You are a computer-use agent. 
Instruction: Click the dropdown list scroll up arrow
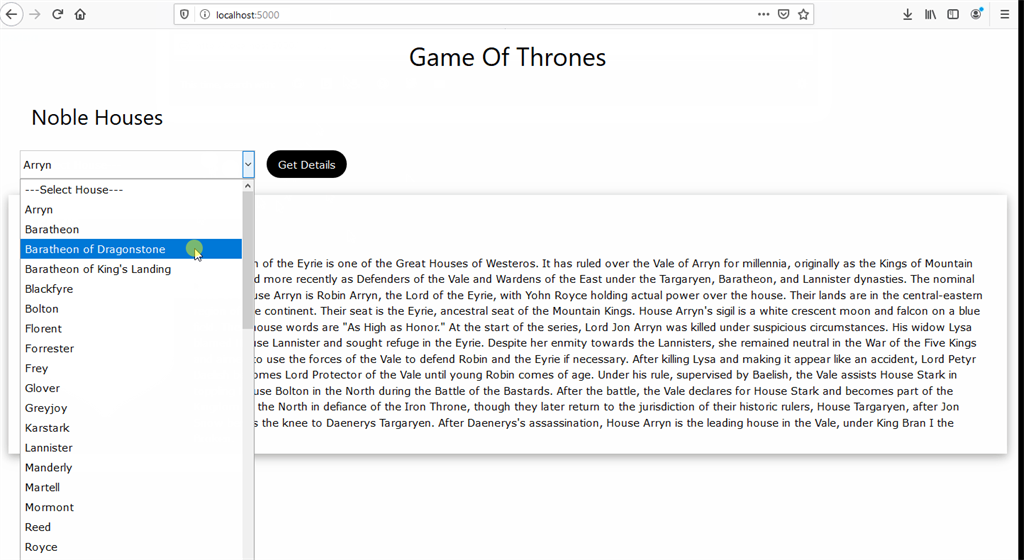(248, 186)
